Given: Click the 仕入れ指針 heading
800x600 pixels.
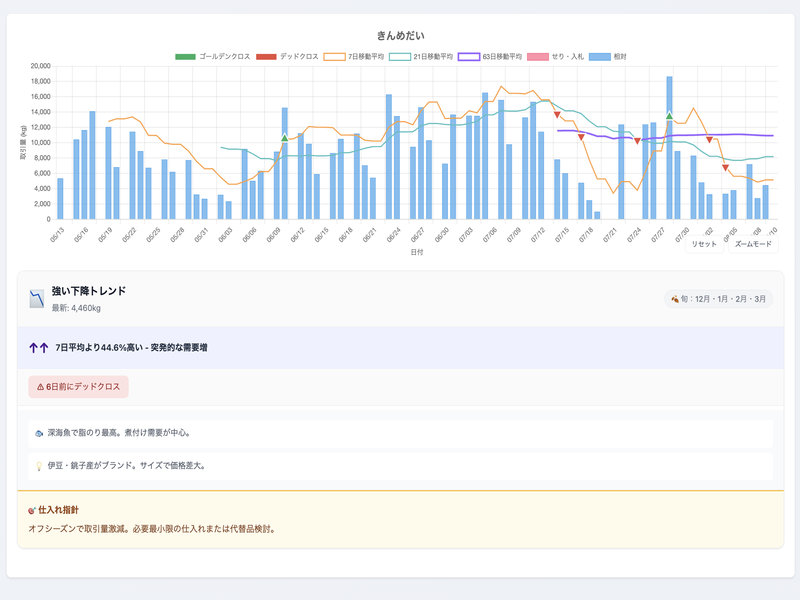Looking at the screenshot, I should [59, 510].
